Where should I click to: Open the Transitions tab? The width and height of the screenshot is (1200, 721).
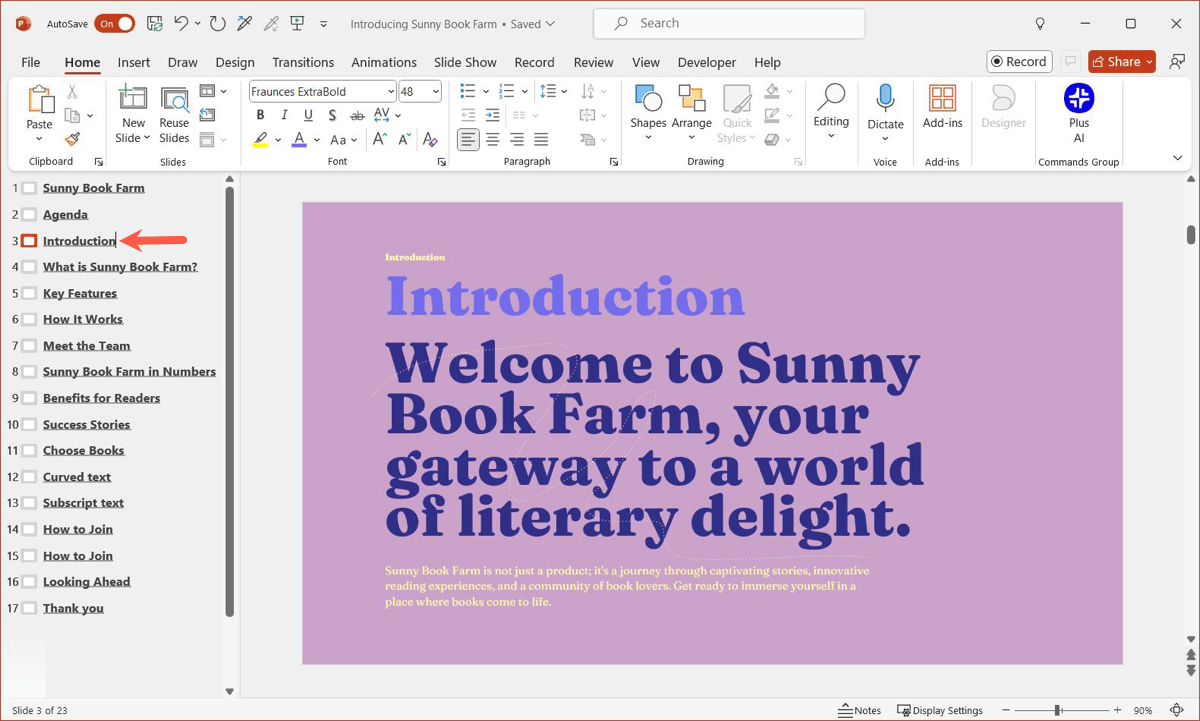303,62
